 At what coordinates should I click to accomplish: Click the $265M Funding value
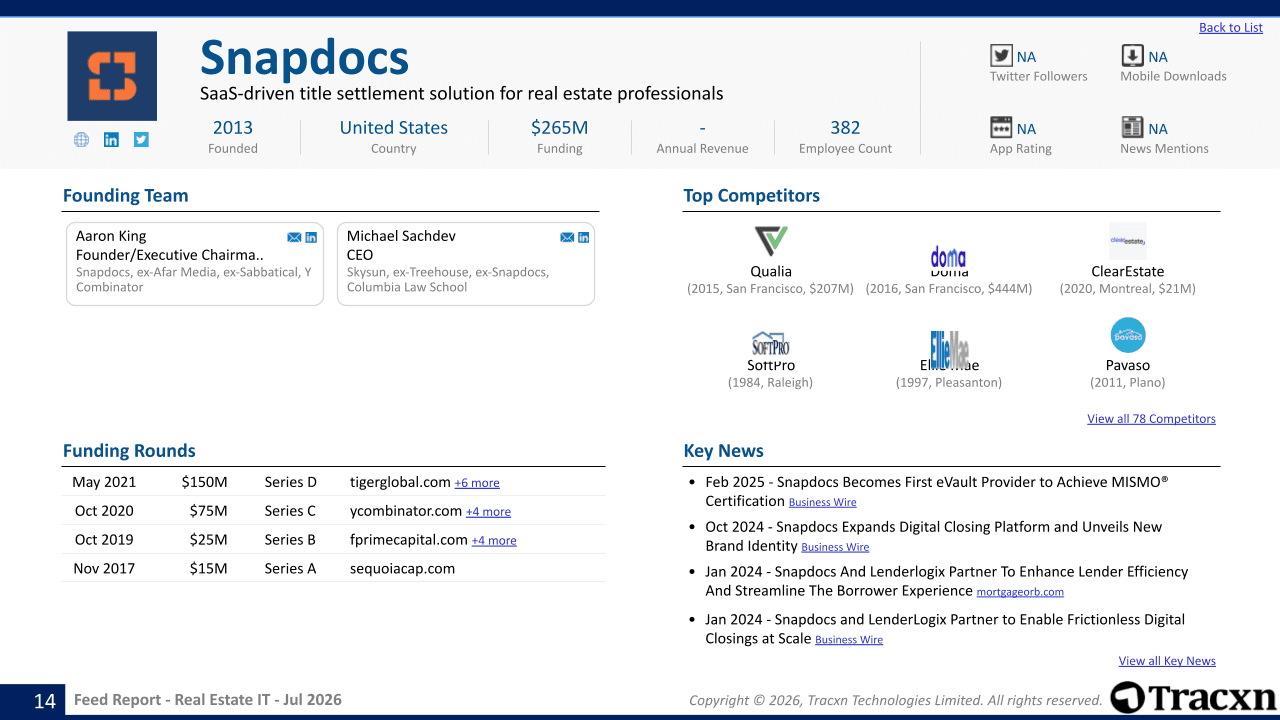click(559, 127)
